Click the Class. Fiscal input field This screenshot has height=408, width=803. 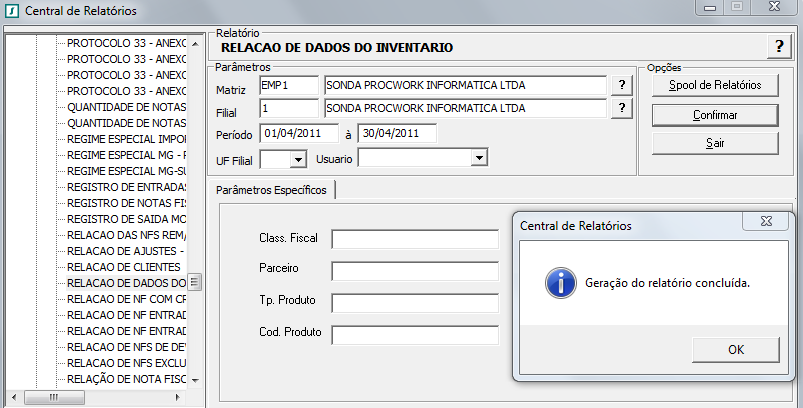point(415,239)
